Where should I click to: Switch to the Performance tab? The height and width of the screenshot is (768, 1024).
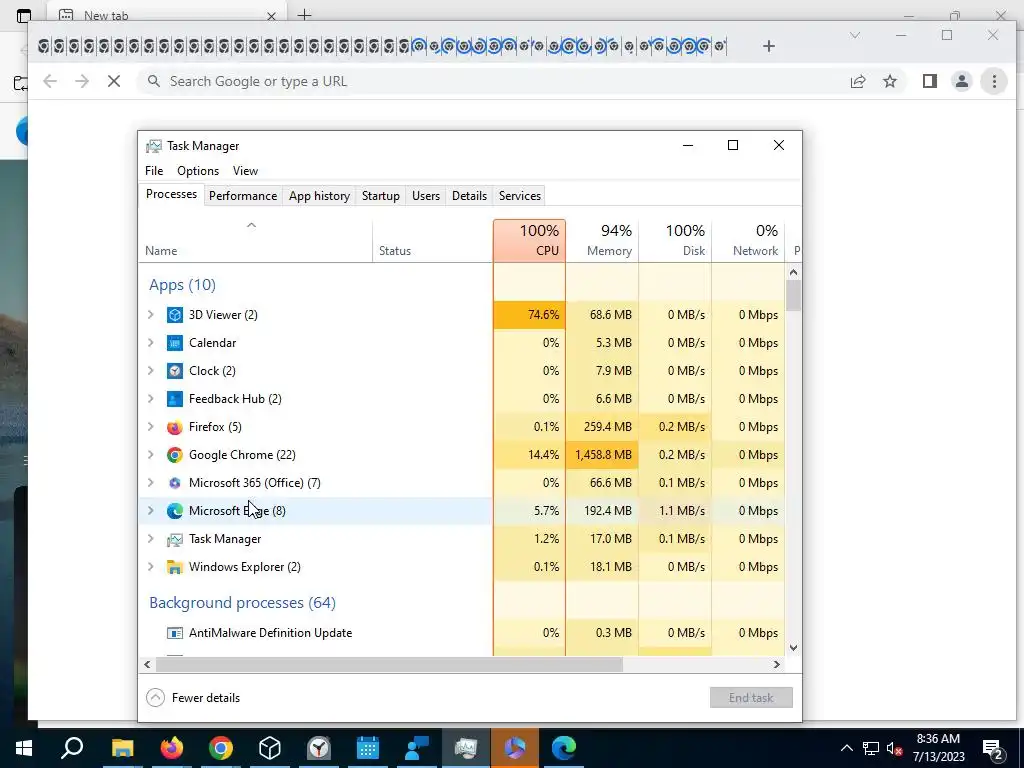(243, 196)
